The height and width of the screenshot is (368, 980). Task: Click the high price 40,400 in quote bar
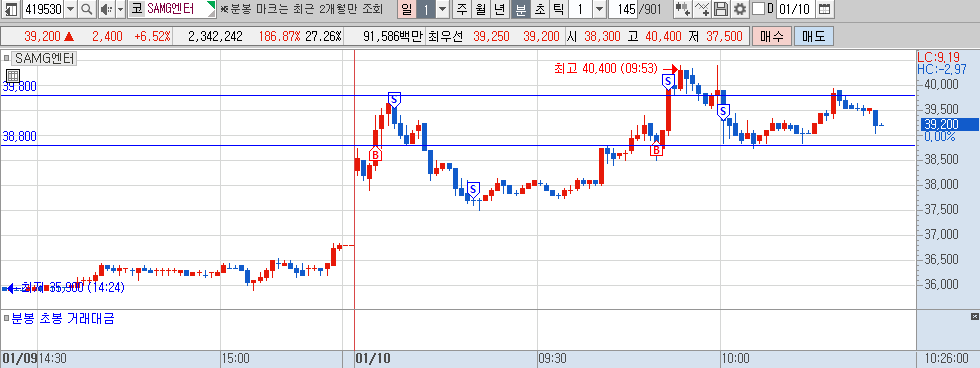click(662, 37)
